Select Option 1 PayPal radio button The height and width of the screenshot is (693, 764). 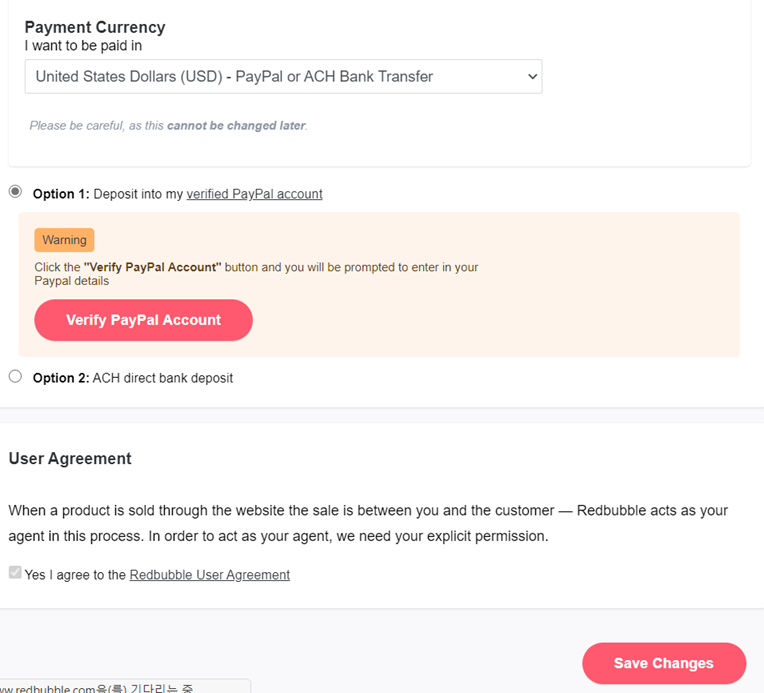pyautogui.click(x=15, y=192)
